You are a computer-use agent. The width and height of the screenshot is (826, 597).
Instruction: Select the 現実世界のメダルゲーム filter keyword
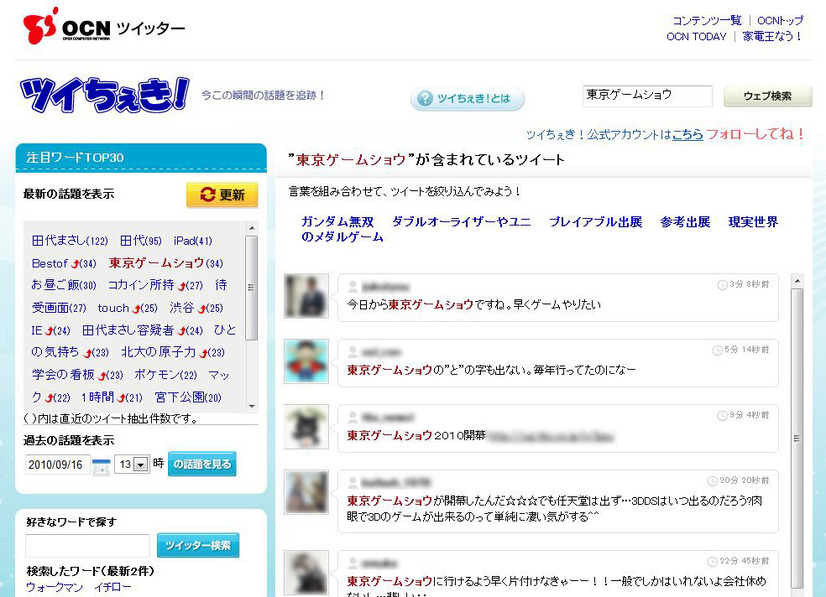click(753, 222)
